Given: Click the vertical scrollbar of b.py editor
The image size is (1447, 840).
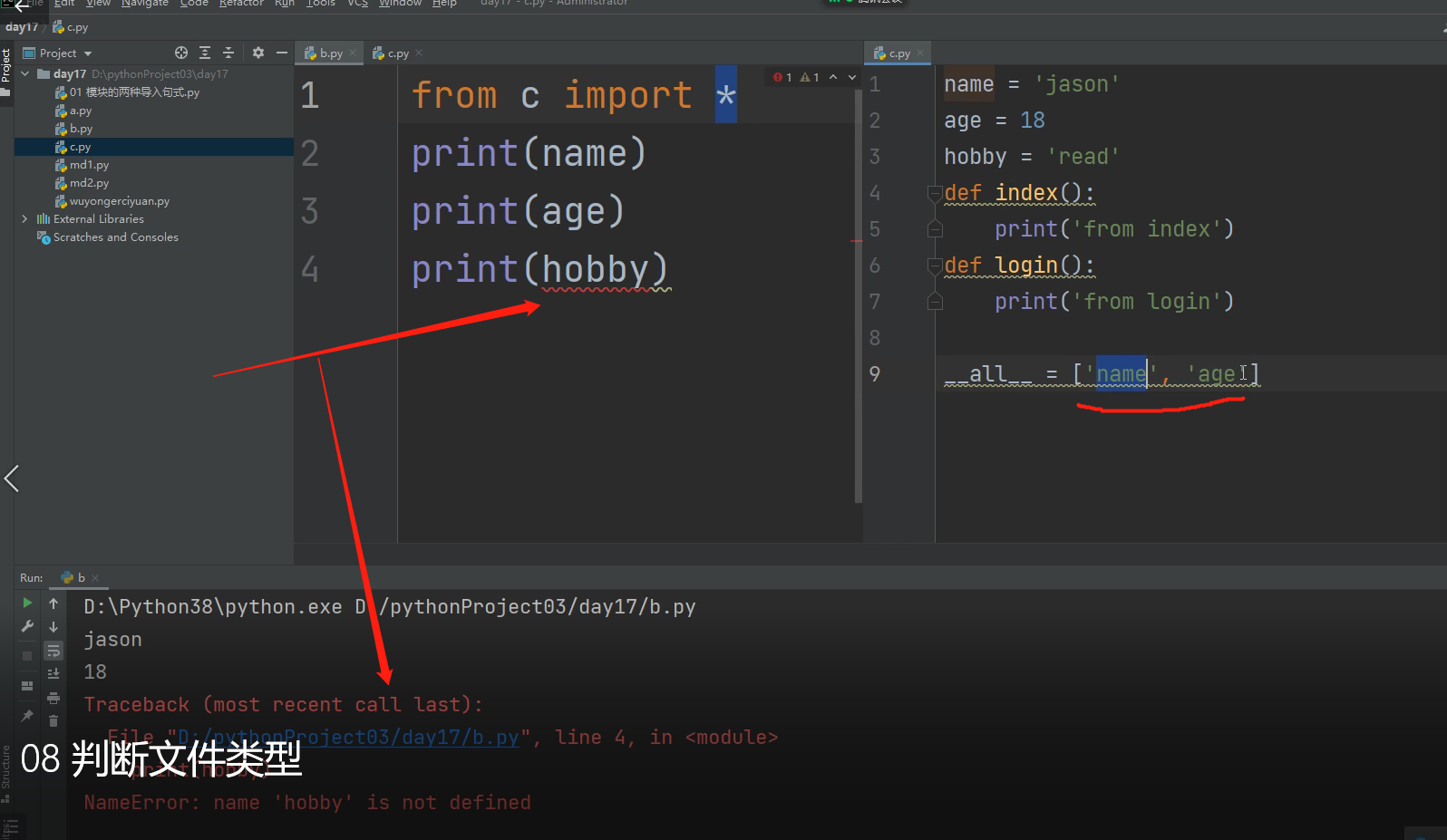Looking at the screenshot, I should click(858, 297).
